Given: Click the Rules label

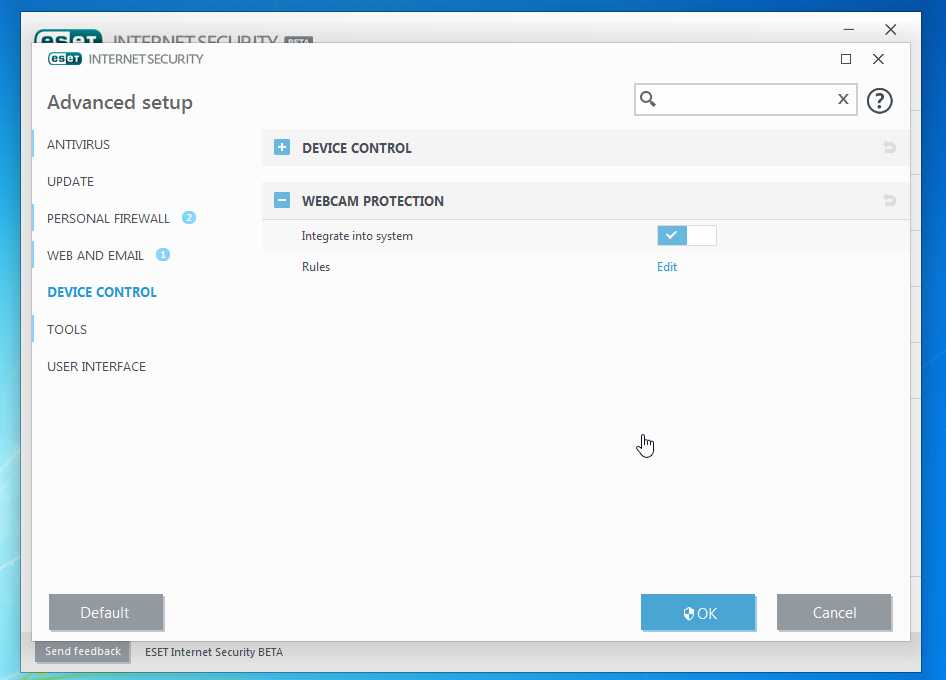Looking at the screenshot, I should point(316,267).
